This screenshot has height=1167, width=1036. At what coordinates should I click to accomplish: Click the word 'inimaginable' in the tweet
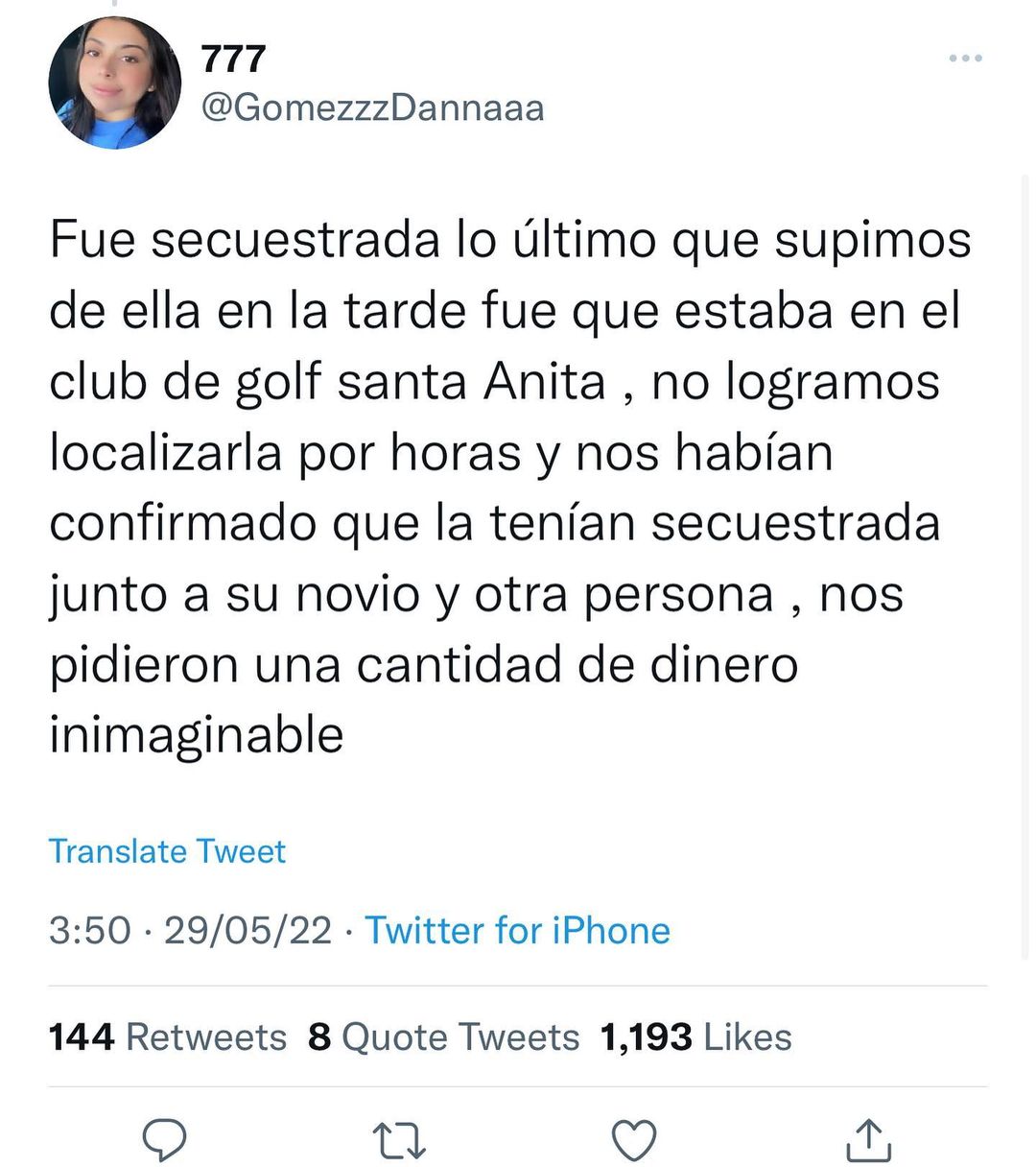197,735
